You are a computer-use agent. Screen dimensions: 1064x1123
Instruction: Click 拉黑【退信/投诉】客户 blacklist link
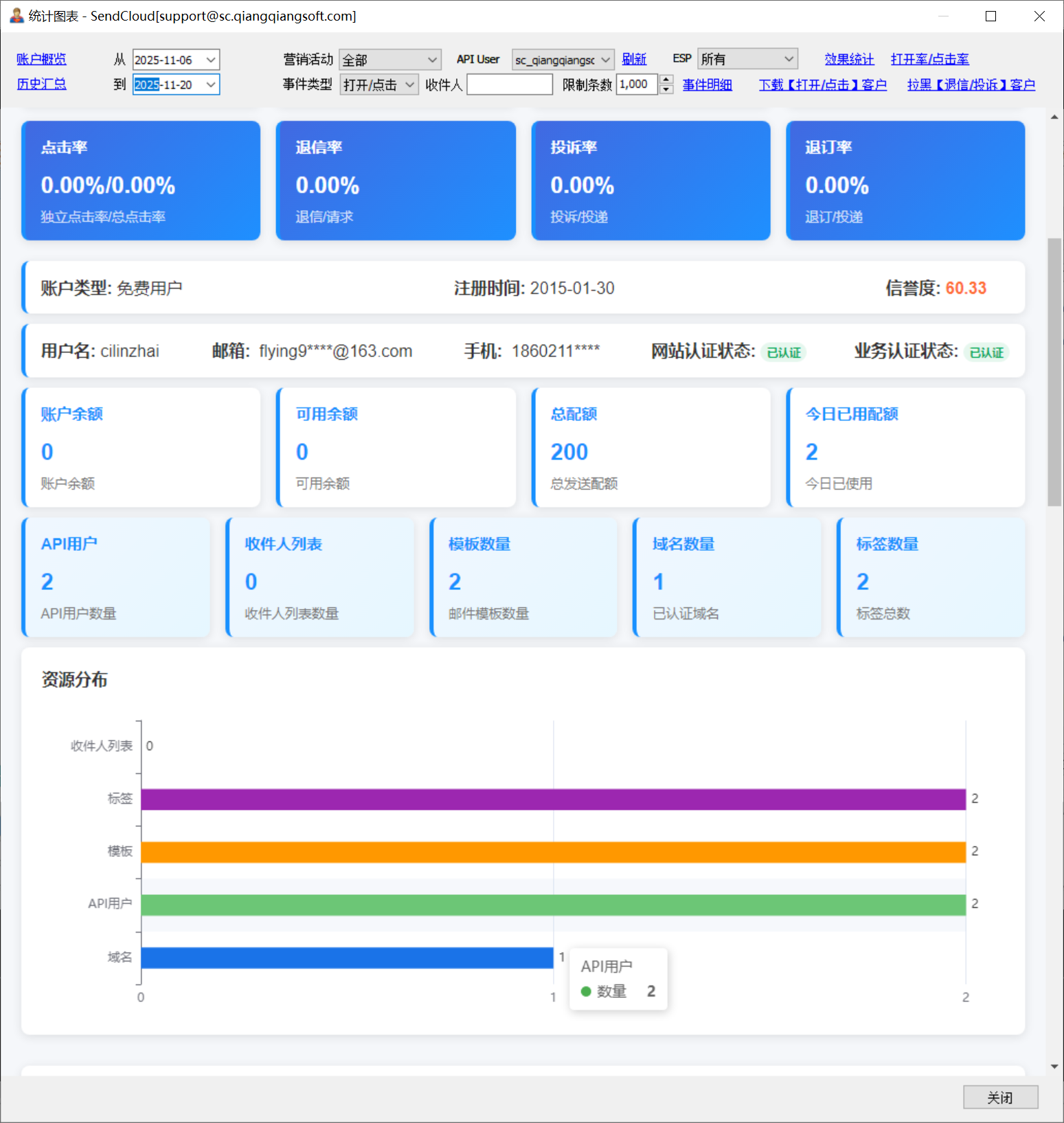tap(971, 85)
